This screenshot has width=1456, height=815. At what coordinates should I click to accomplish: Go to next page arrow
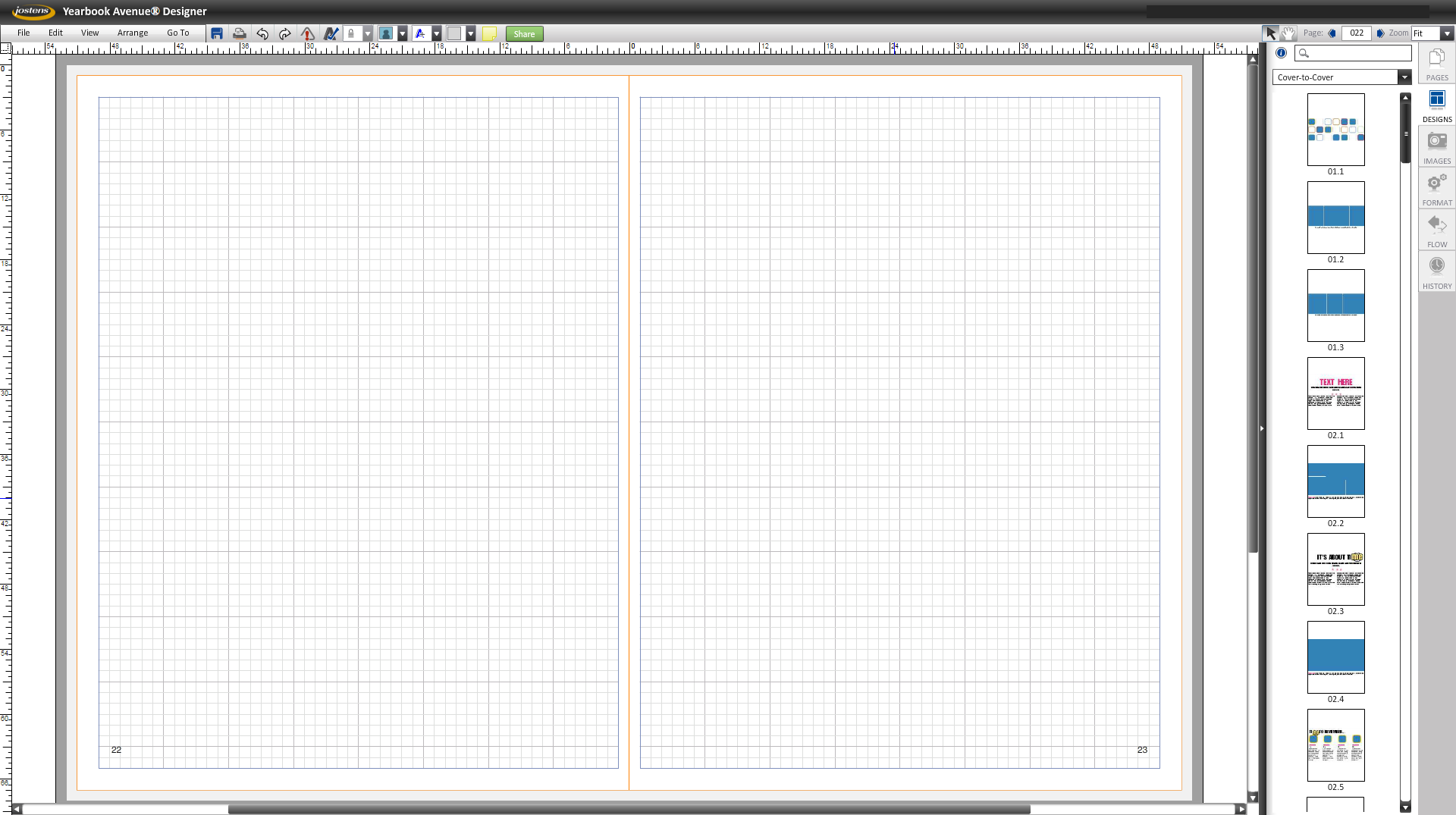pyautogui.click(x=1380, y=33)
